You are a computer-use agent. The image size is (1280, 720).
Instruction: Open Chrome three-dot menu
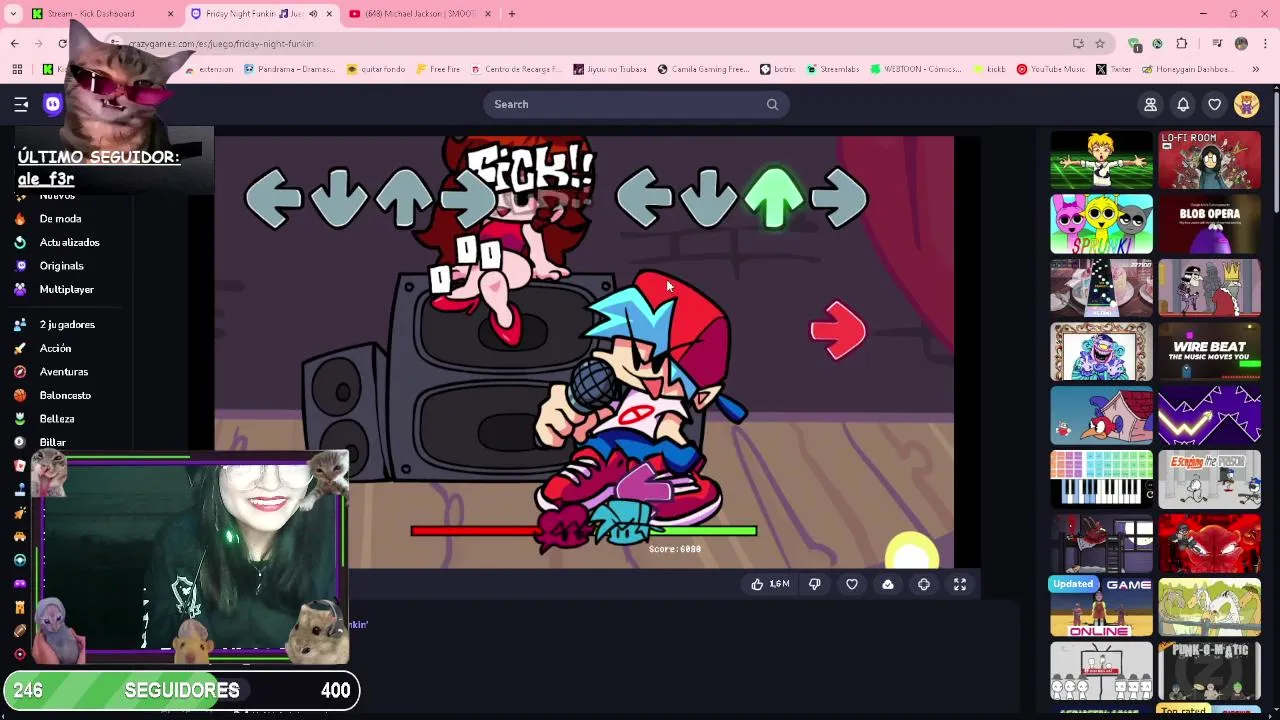[x=1265, y=44]
